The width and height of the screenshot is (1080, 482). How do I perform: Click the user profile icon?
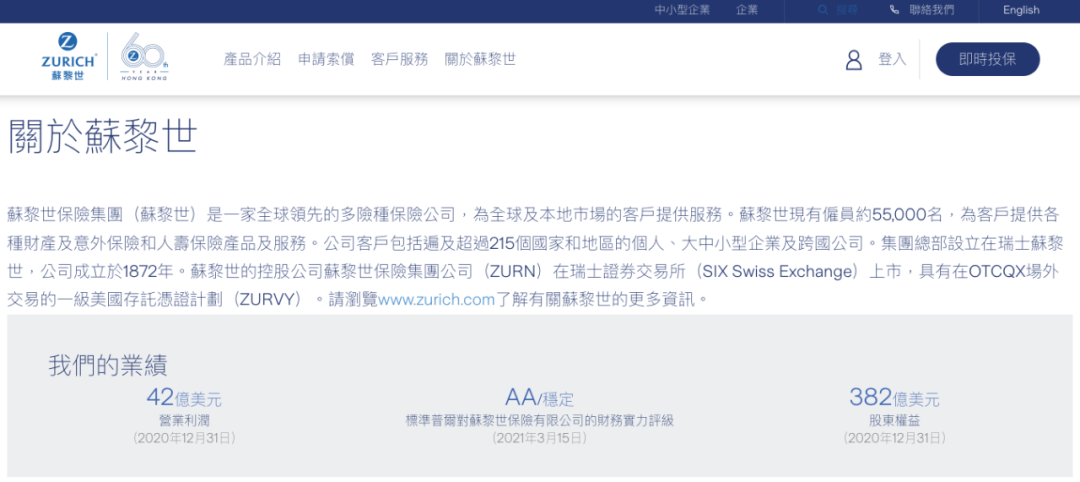(853, 60)
